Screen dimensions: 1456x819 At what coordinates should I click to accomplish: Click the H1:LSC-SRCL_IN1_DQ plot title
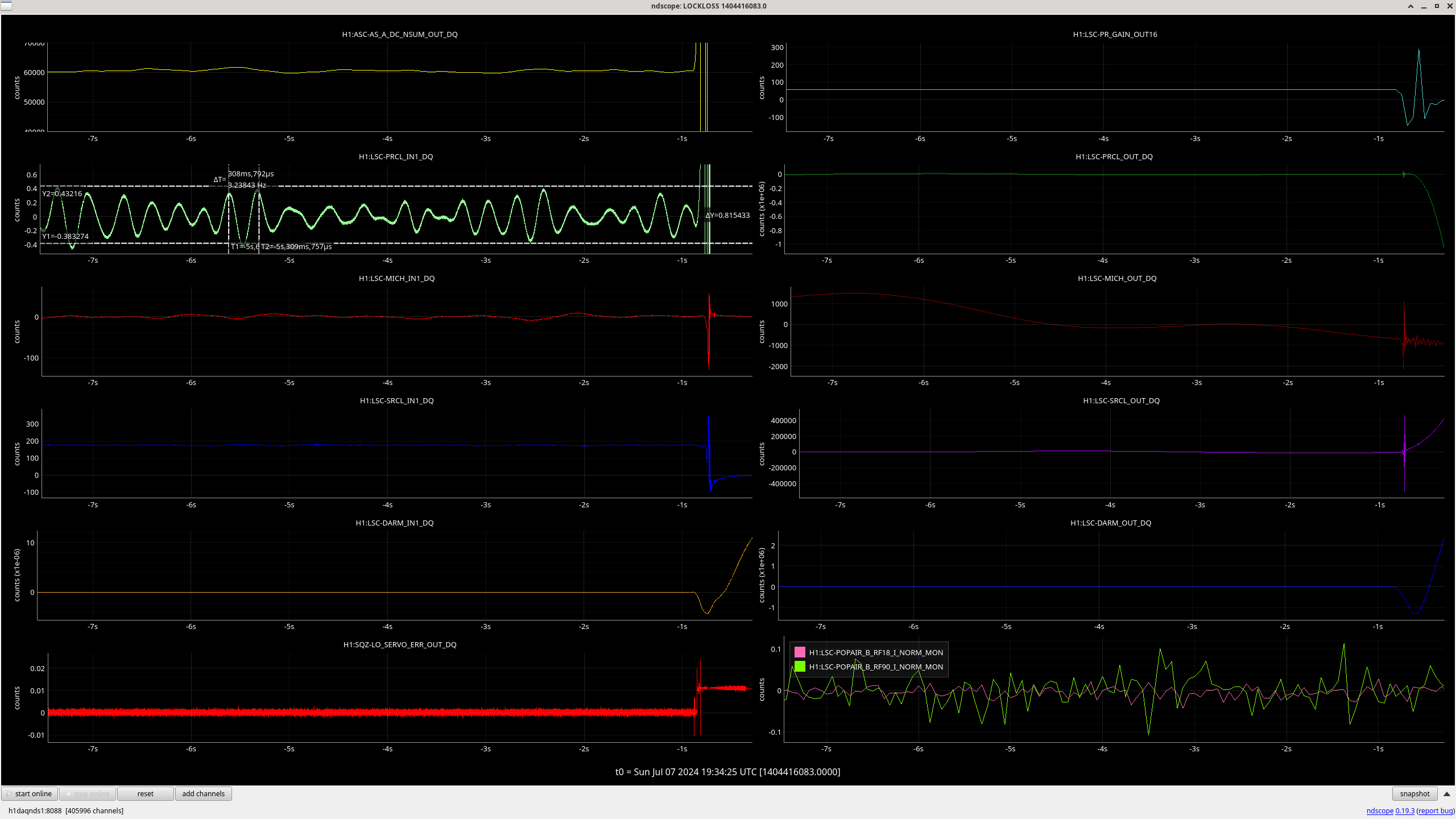pos(396,400)
